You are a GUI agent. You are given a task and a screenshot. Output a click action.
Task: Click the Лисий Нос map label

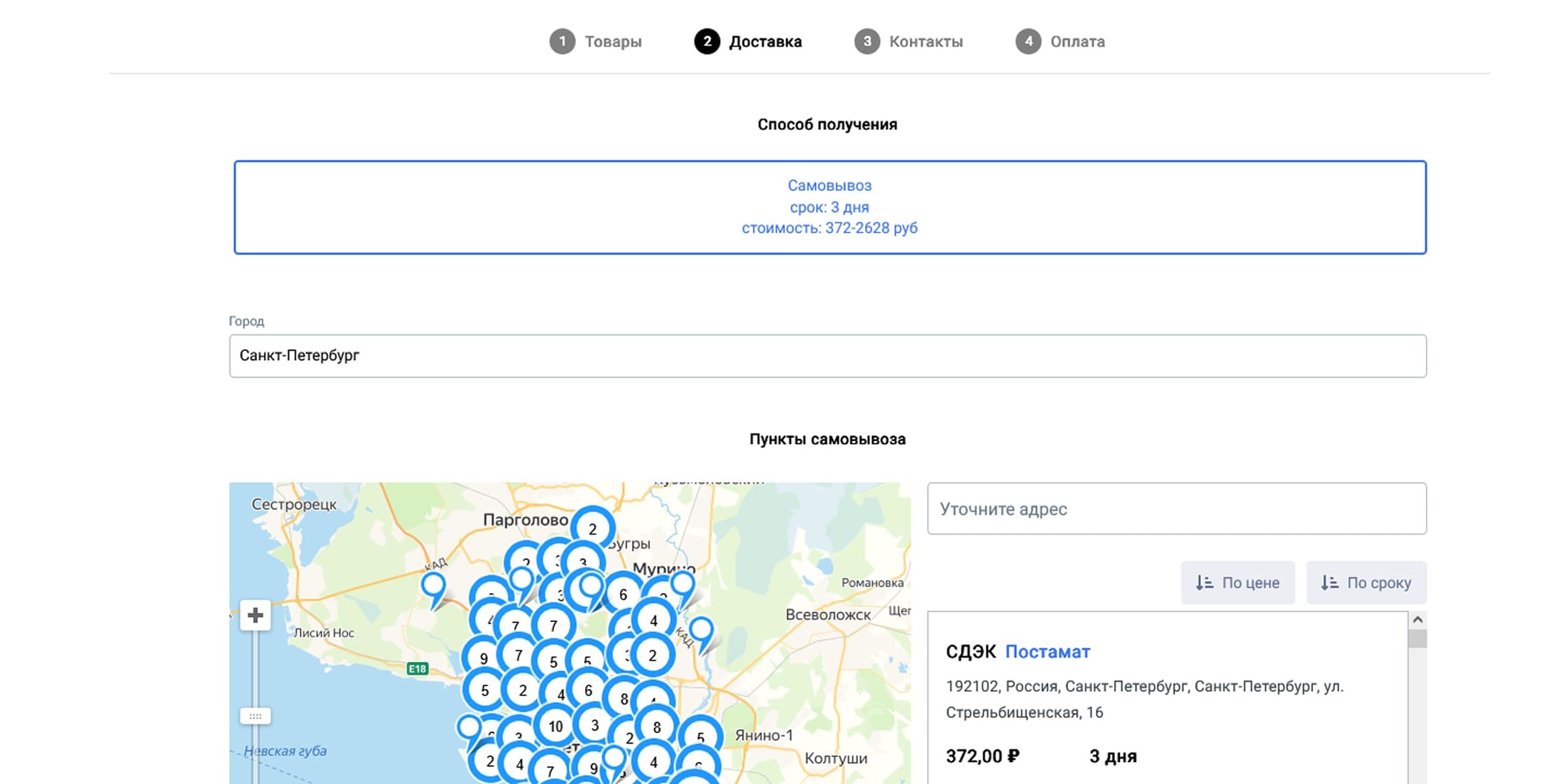[x=324, y=633]
